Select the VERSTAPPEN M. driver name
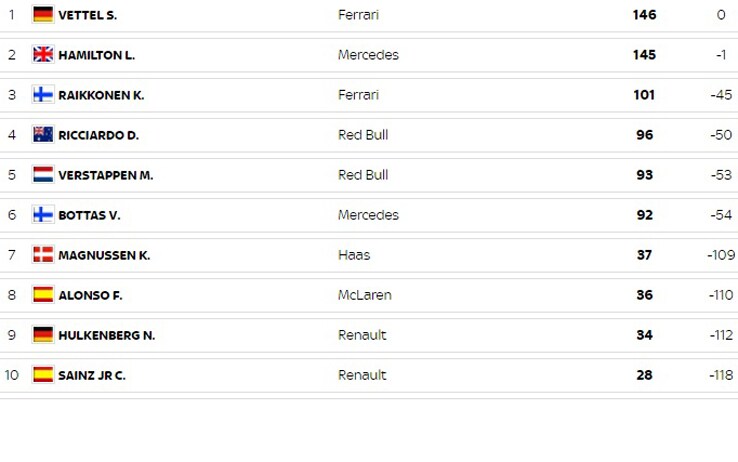The image size is (738, 462). pyautogui.click(x=106, y=175)
